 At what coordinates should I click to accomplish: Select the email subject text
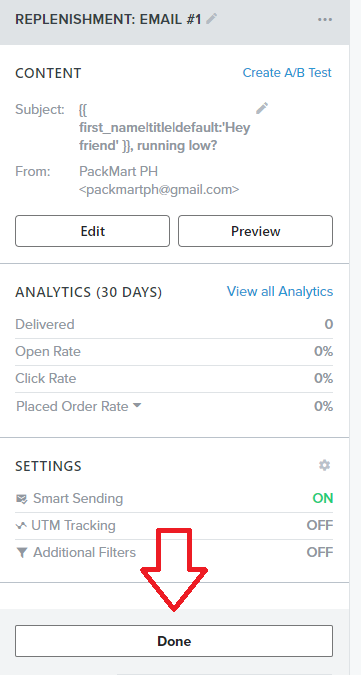[x=164, y=128]
